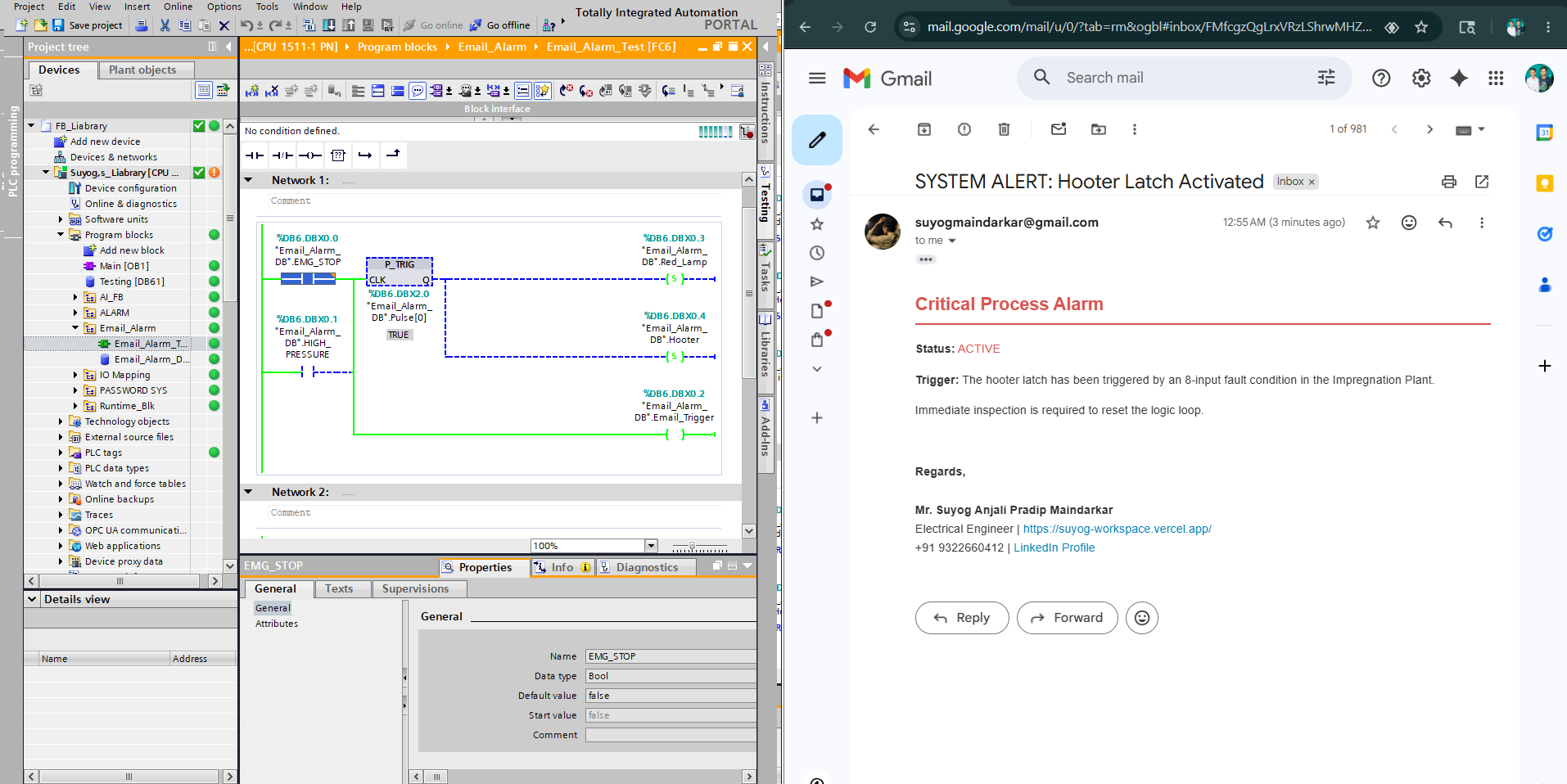This screenshot has width=1567, height=784.
Task: Archive the open email
Action: click(924, 129)
